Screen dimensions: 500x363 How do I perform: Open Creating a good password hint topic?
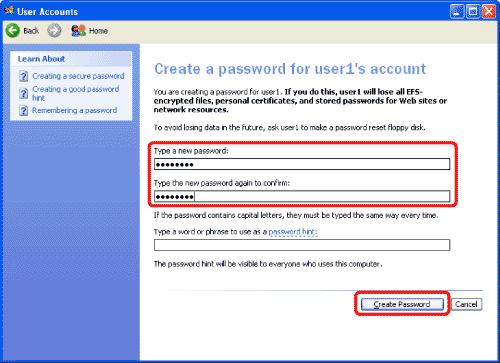[x=75, y=93]
